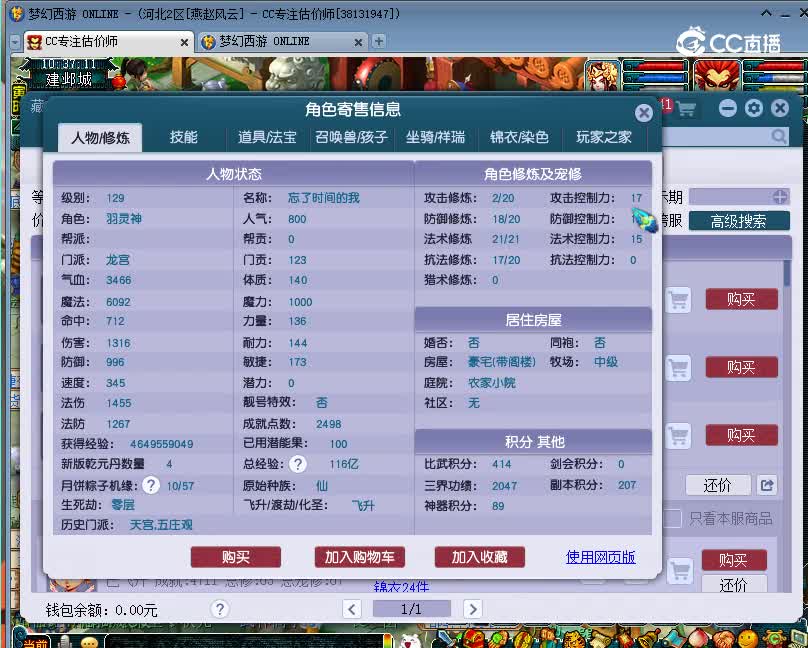Switch to 技能 tab
The height and width of the screenshot is (648, 808).
(x=184, y=137)
